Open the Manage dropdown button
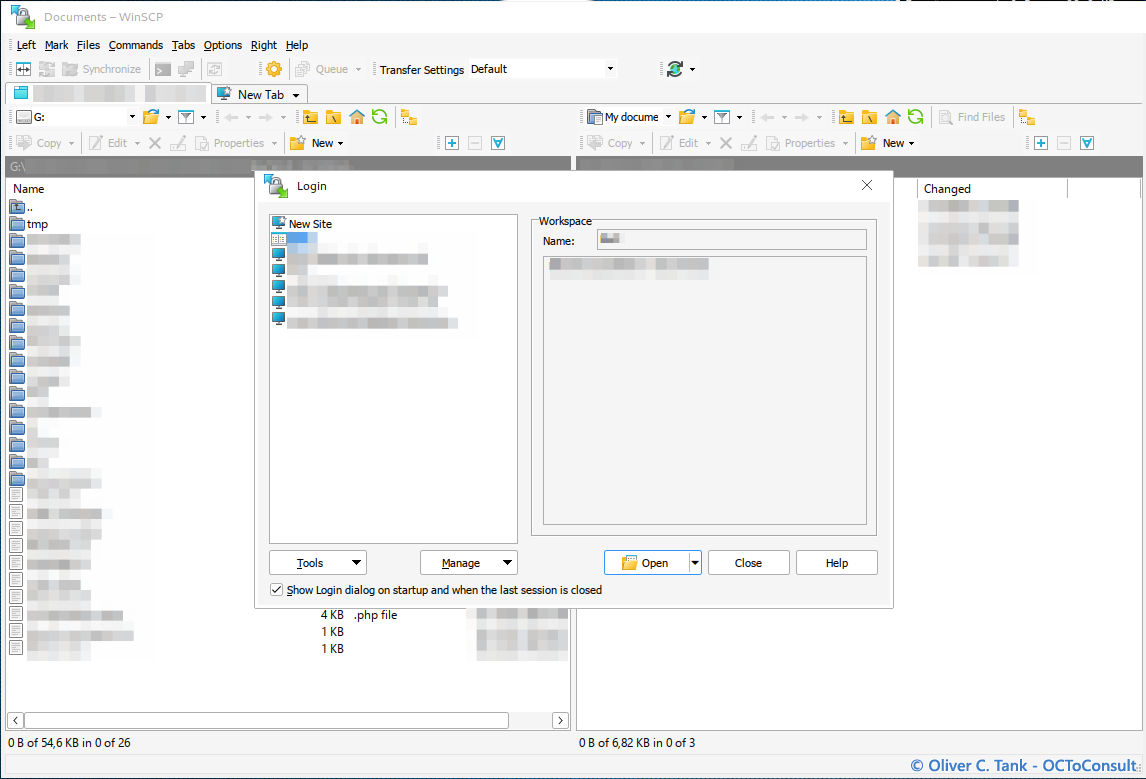 pos(468,563)
